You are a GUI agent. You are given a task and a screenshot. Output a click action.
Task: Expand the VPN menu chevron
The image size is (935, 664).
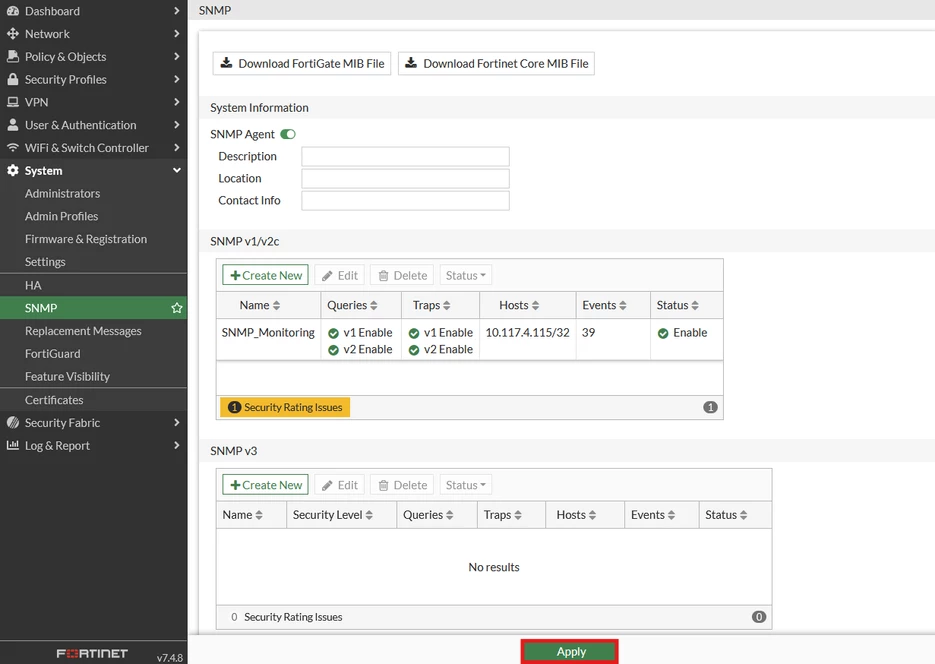click(177, 102)
